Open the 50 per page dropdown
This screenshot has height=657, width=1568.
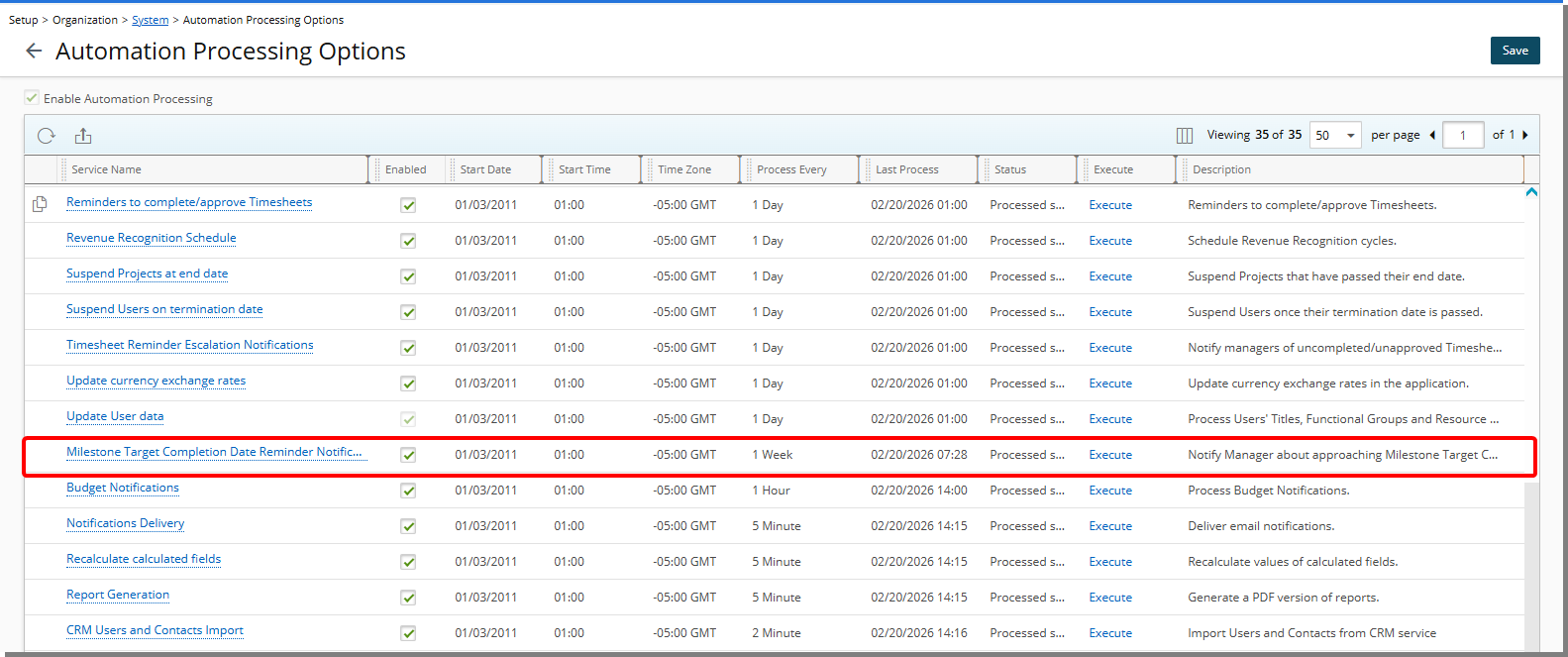[x=1335, y=135]
